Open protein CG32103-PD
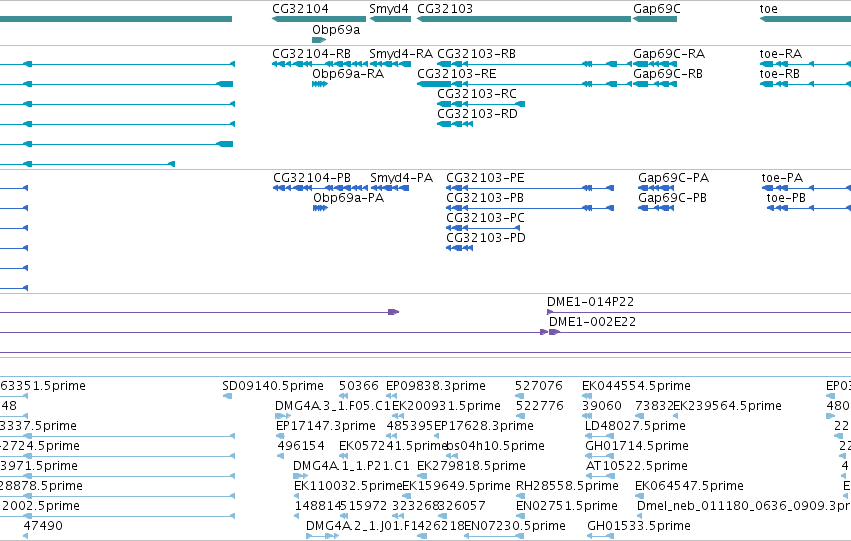851x541 pixels. [486, 238]
